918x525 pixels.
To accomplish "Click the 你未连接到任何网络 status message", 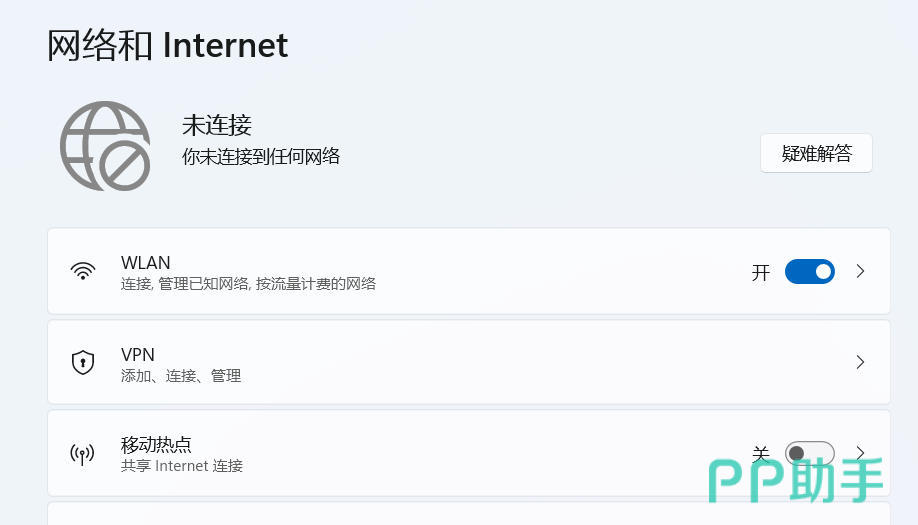I will pos(261,156).
